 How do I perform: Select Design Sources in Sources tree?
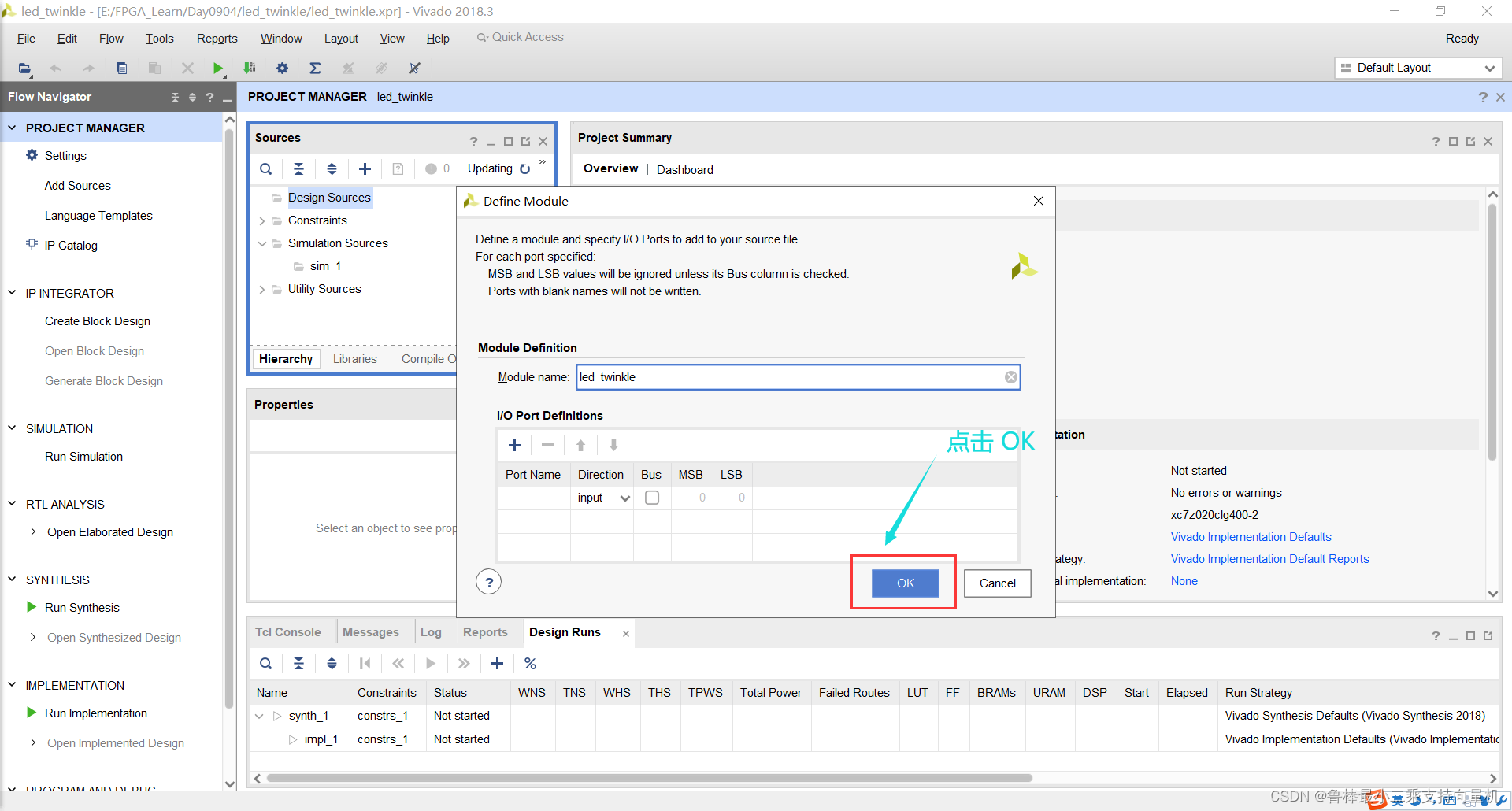point(329,198)
